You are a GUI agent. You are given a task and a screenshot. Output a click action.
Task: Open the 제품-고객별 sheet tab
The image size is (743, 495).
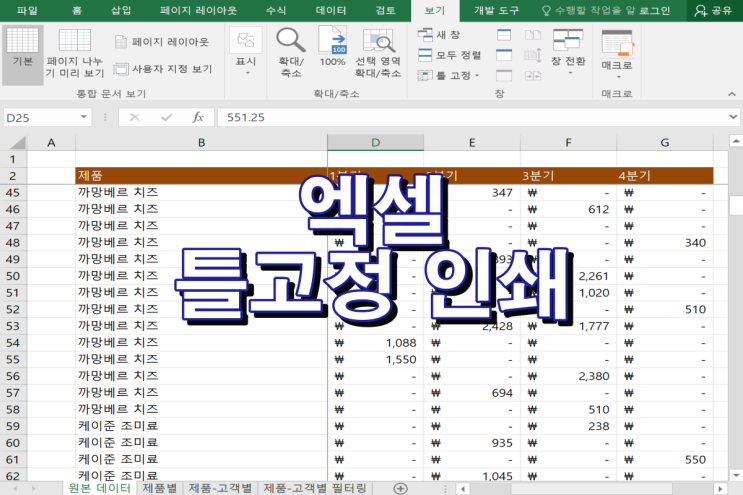coord(220,488)
